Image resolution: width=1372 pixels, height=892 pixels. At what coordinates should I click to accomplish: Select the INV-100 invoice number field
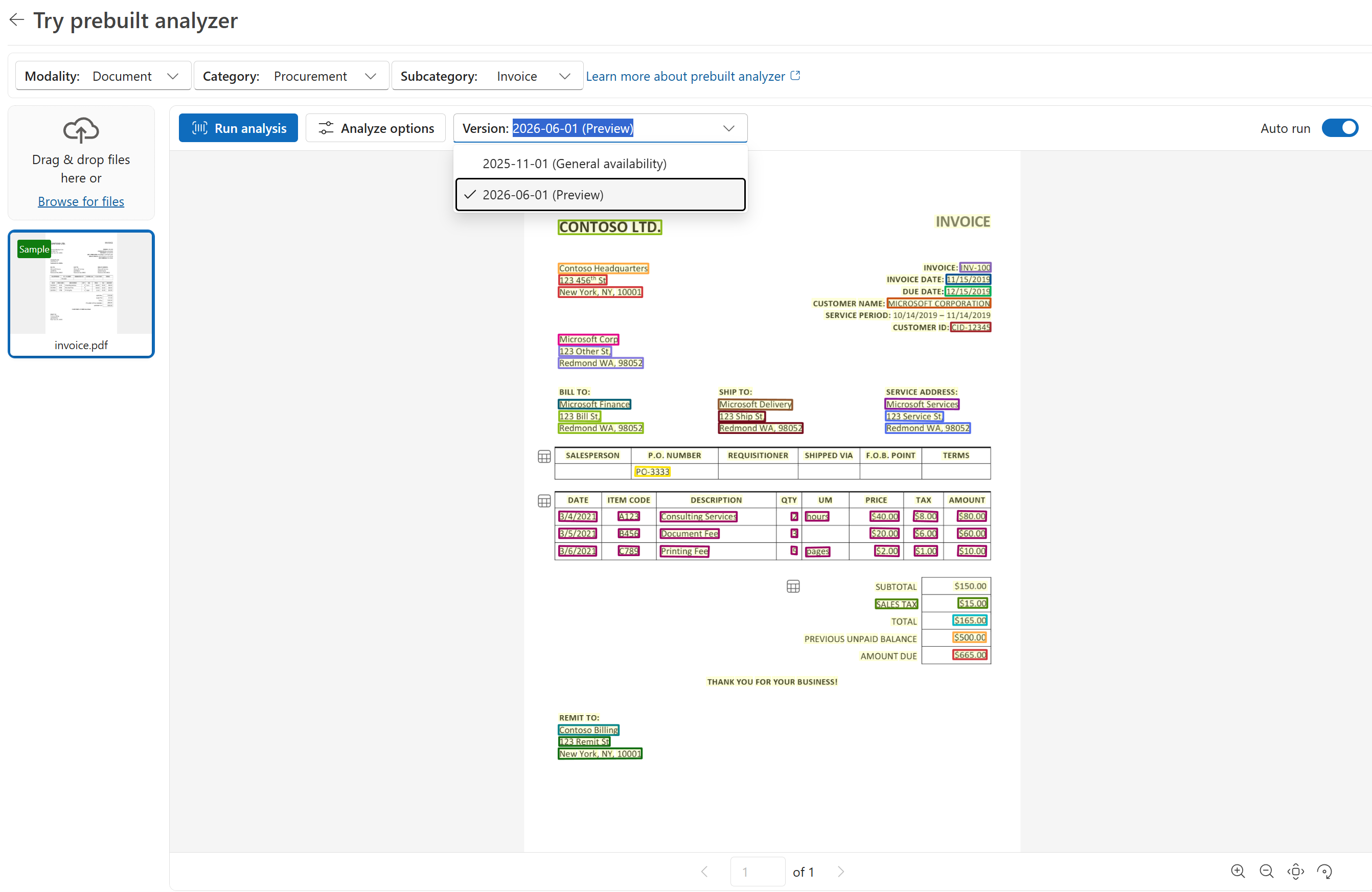(x=975, y=267)
